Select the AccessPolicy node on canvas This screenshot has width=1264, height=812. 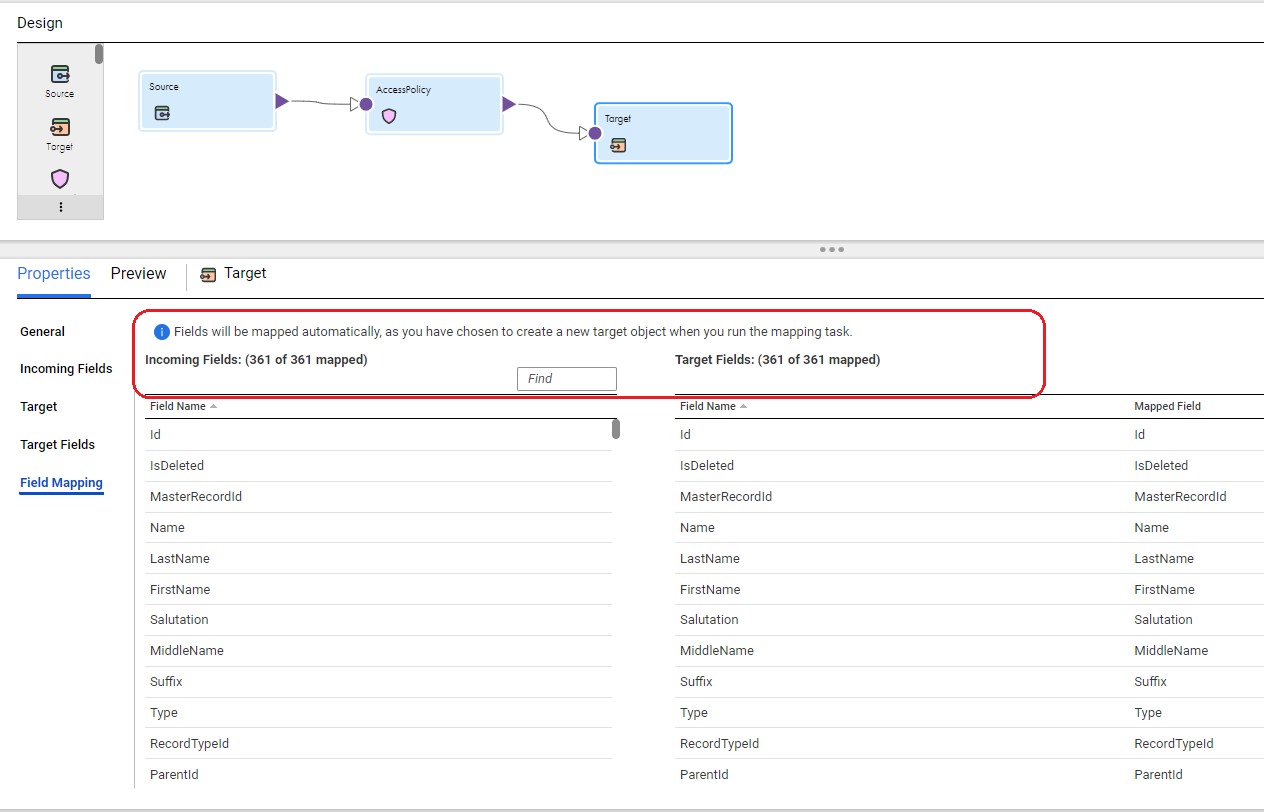pyautogui.click(x=434, y=104)
